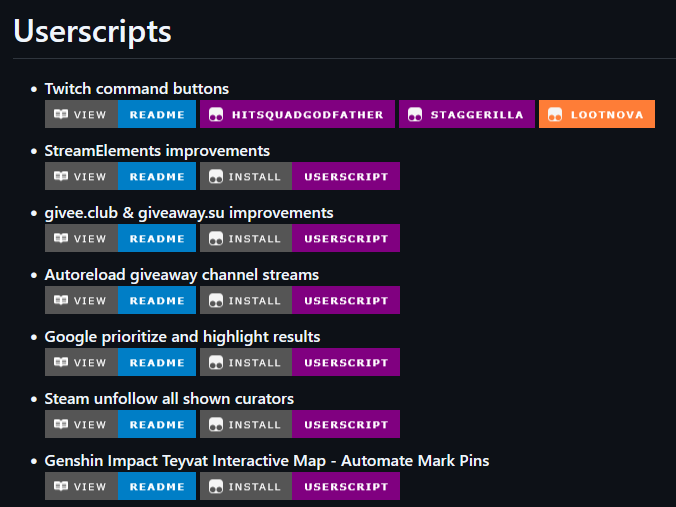Click Tampermonkey icon on LootNova badge
The width and height of the screenshot is (676, 507).
pos(555,115)
